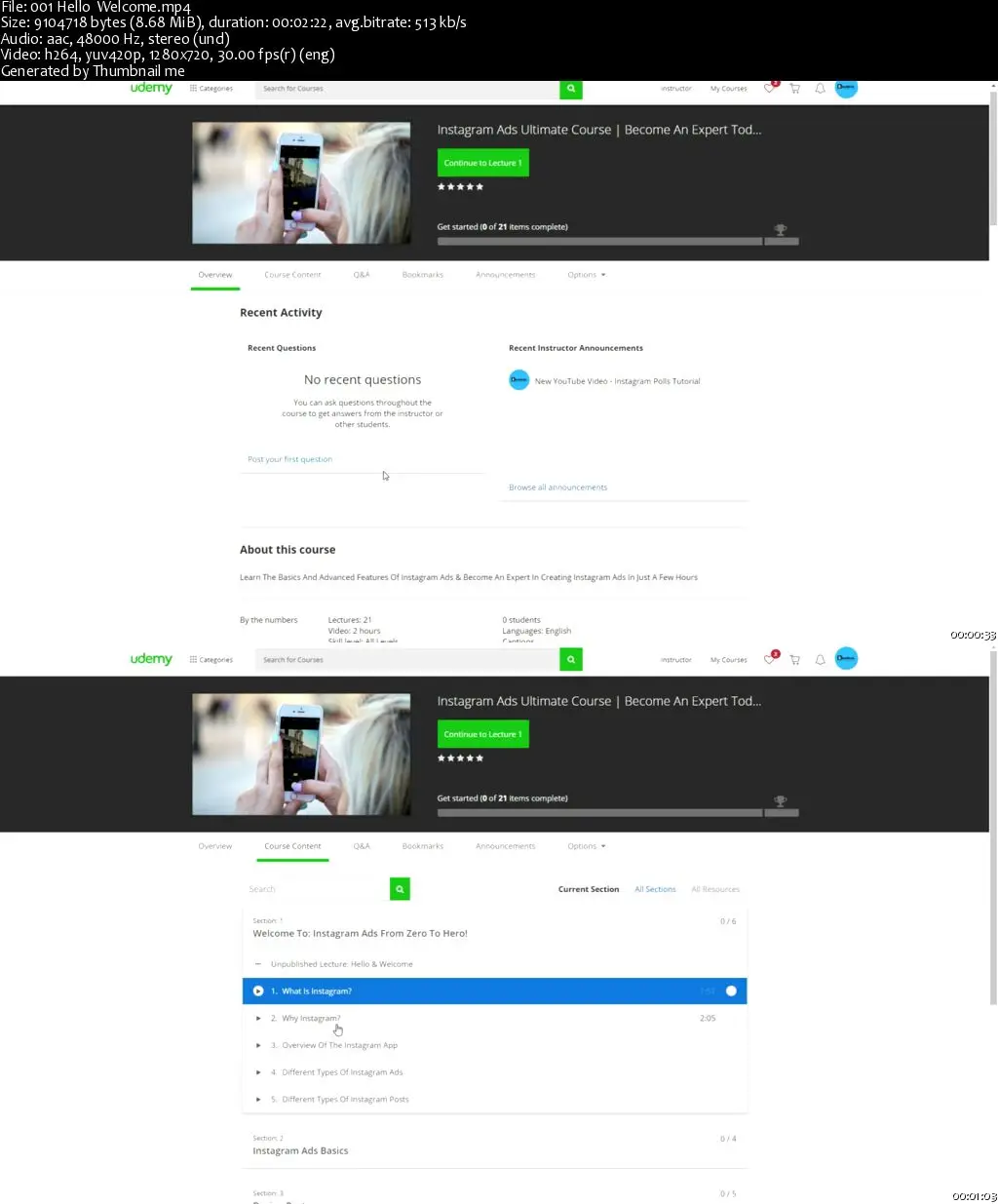Expand lecture 3 Overview Of The Instagram App
998x1204 pixels.
(x=258, y=1045)
